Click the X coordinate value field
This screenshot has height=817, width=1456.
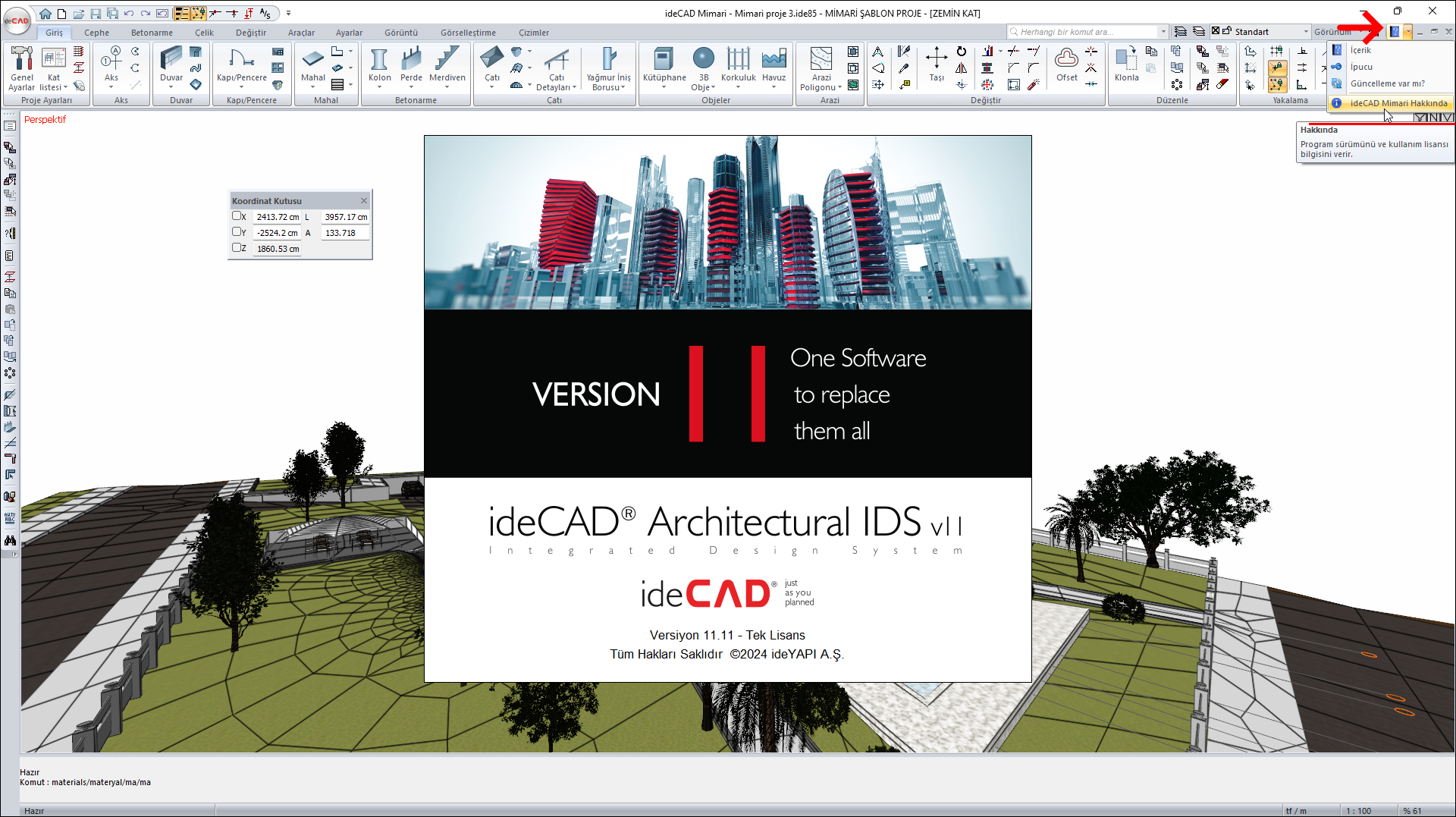tap(278, 217)
